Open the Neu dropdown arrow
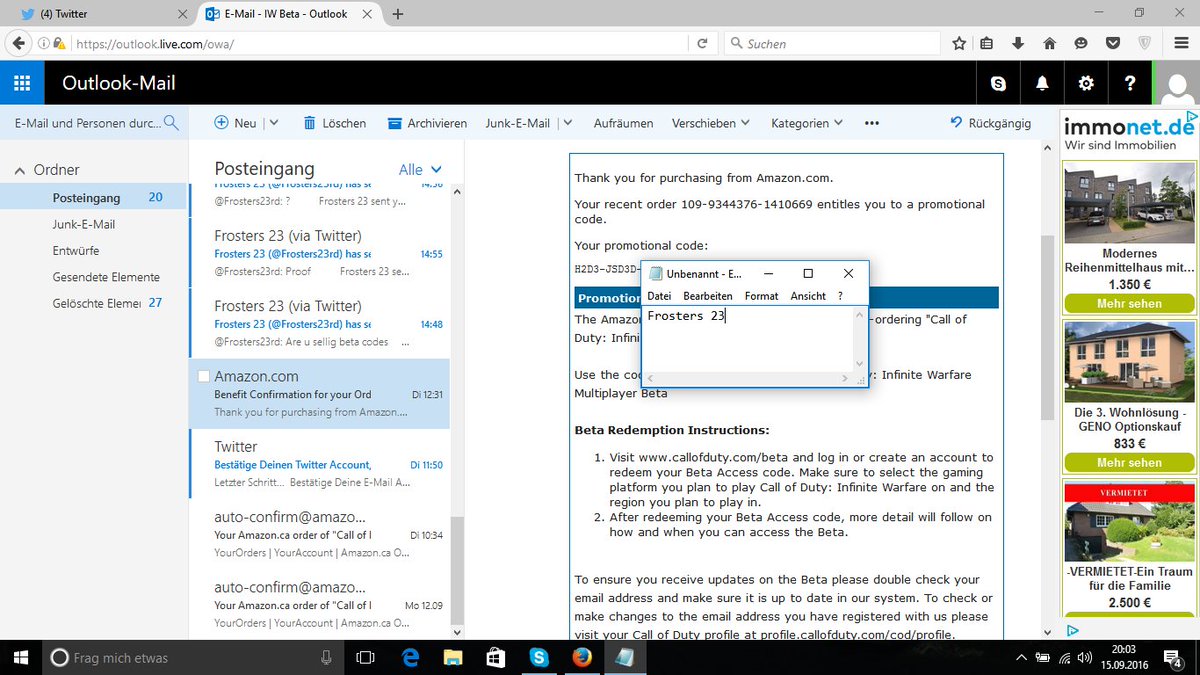The width and height of the screenshot is (1200, 675). pos(274,123)
